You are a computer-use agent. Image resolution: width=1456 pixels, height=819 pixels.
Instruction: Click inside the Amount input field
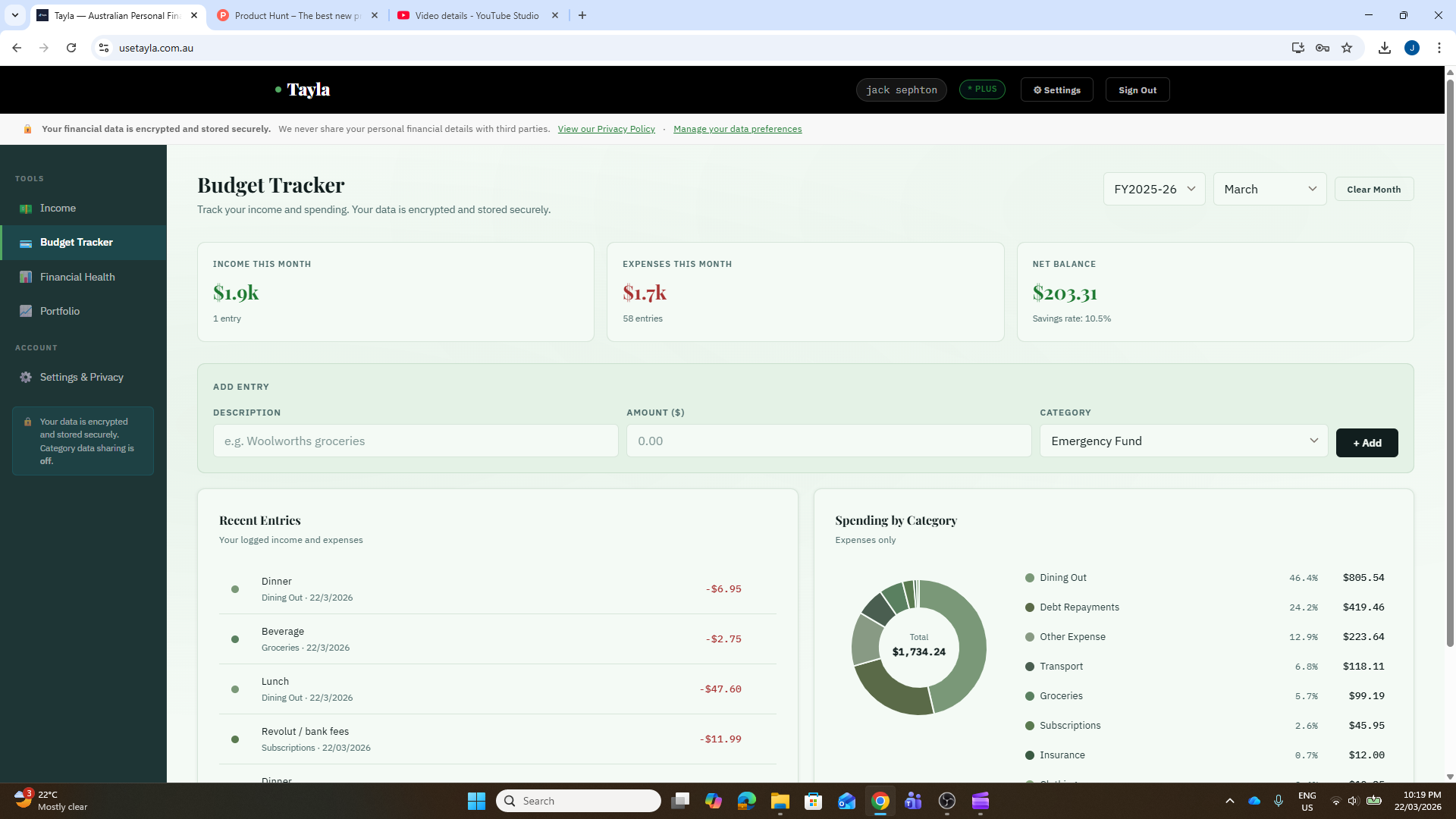coord(828,441)
